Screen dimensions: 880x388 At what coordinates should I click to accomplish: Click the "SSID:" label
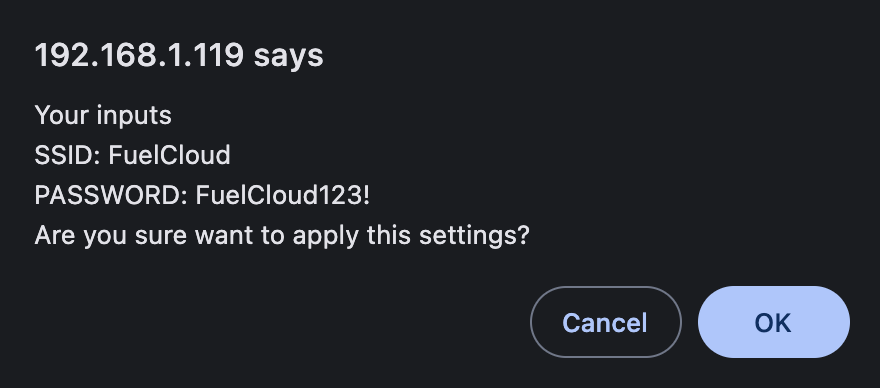67,156
